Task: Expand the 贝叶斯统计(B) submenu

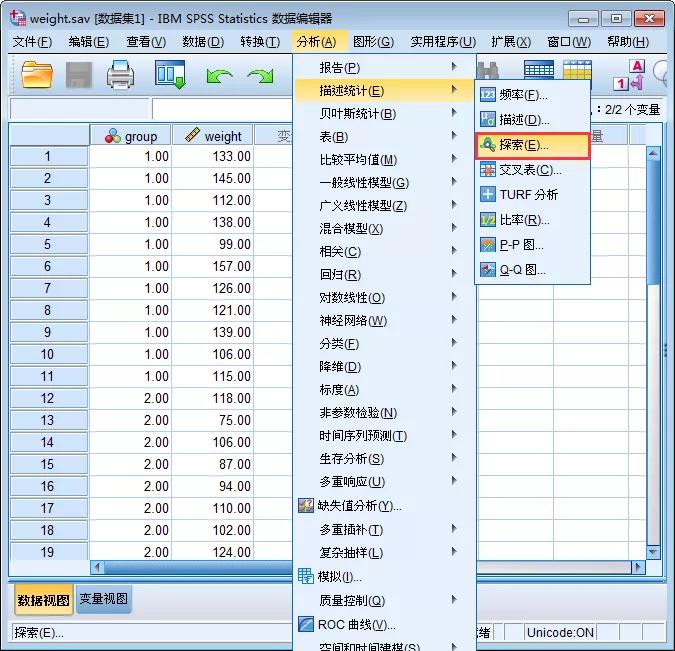Action: click(x=384, y=114)
